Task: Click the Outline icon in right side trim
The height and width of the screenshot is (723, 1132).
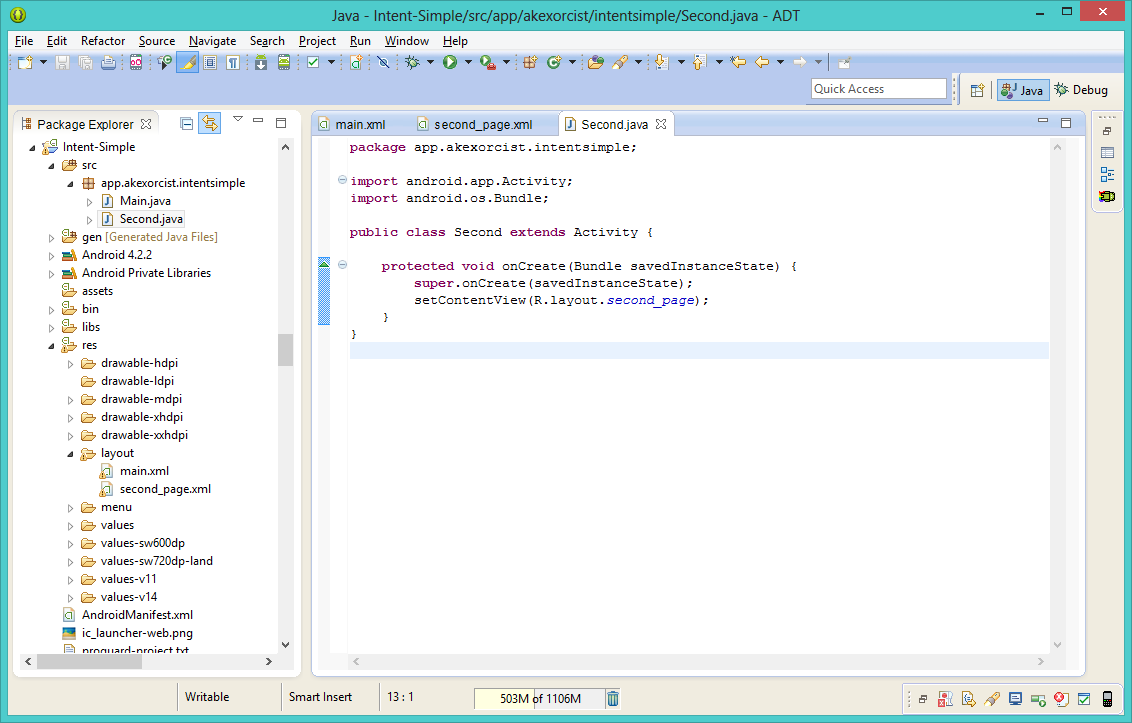Action: pyautogui.click(x=1107, y=174)
